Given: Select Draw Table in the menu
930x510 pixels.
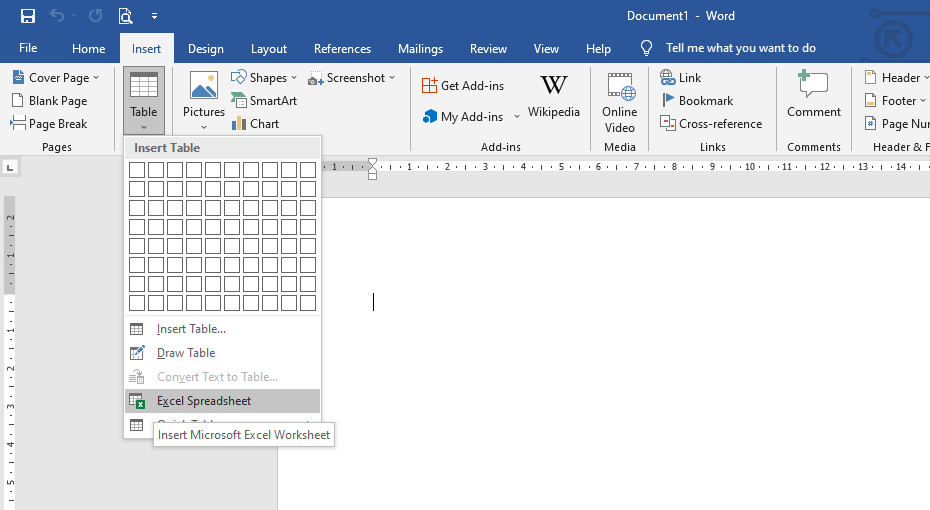Looking at the screenshot, I should (x=222, y=353).
